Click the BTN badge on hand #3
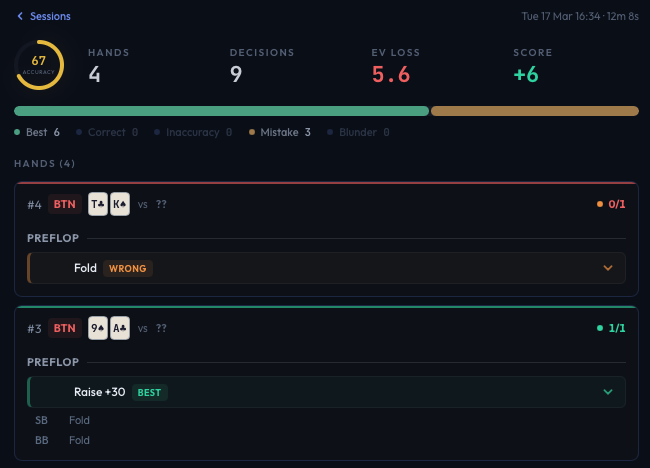 pyautogui.click(x=64, y=328)
